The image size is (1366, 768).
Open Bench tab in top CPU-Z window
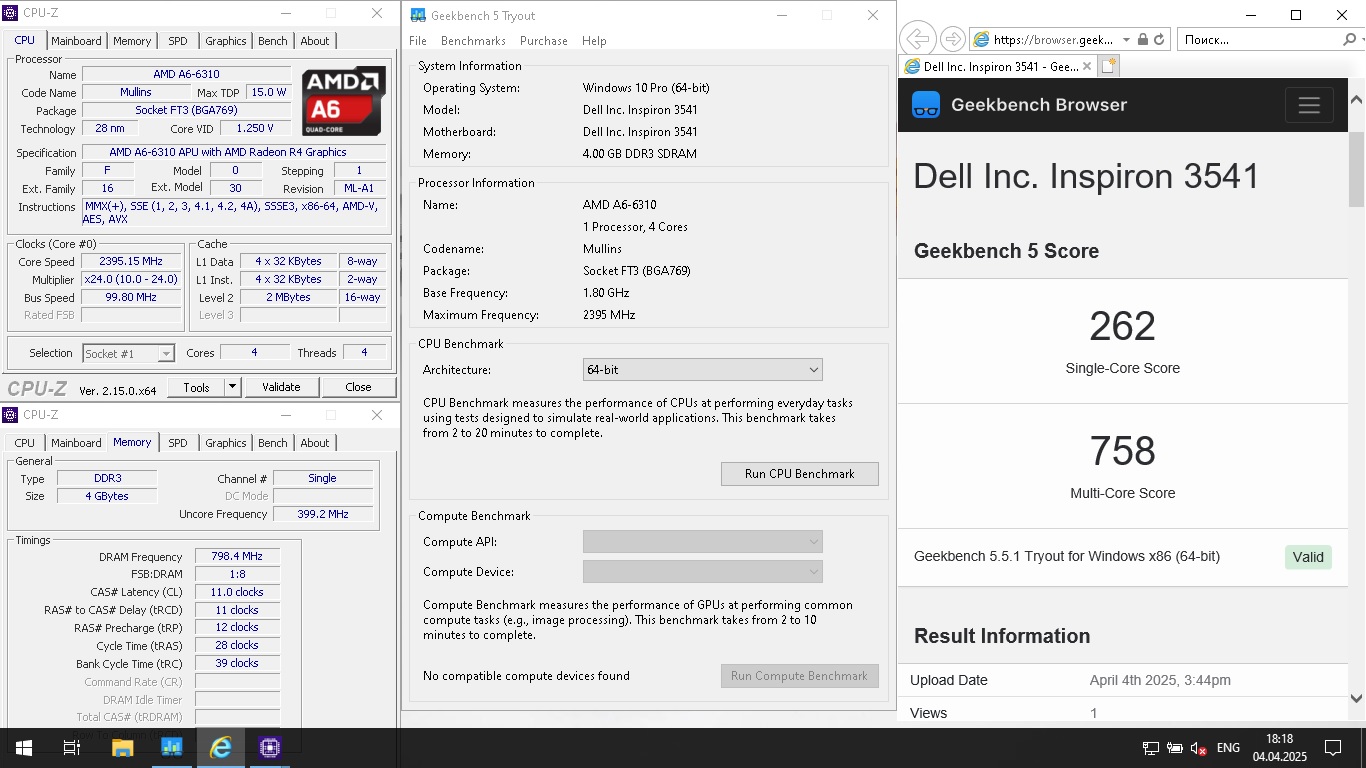click(273, 41)
